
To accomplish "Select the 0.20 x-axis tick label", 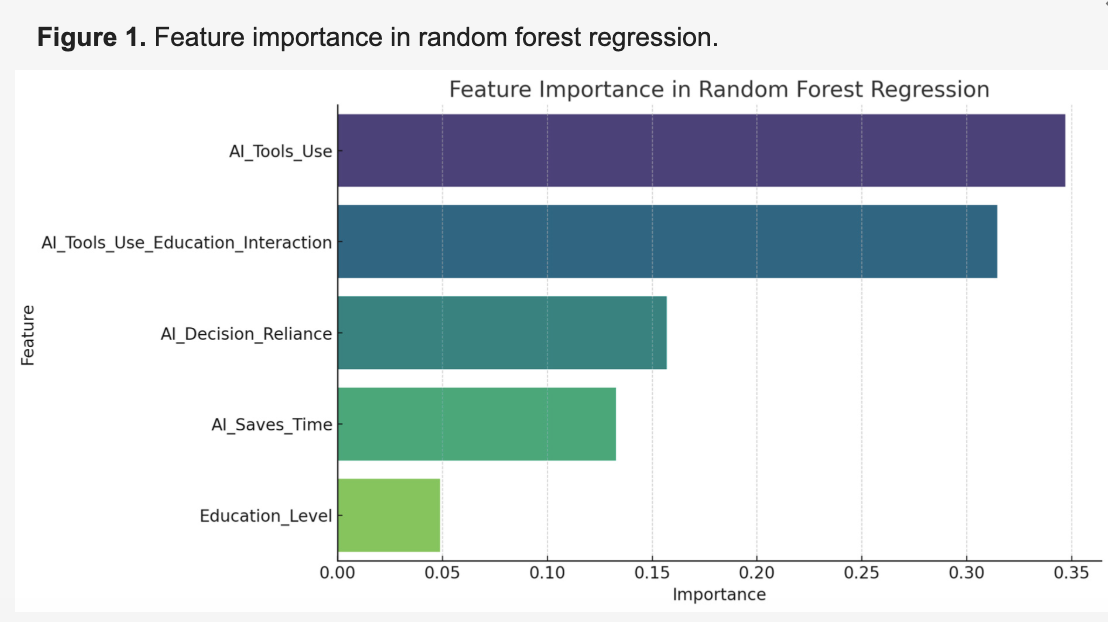I will 757,574.
